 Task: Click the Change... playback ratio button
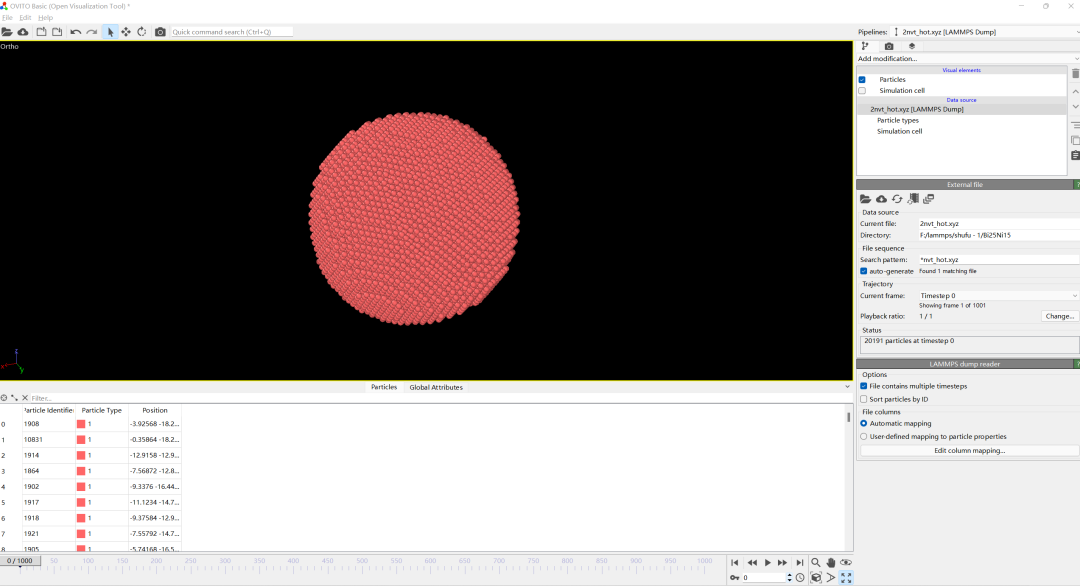(x=1059, y=316)
